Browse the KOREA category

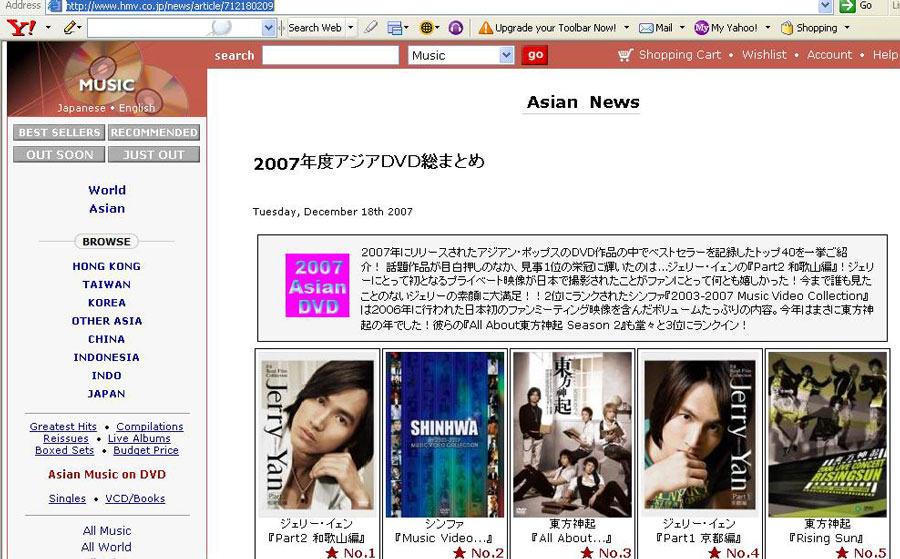point(106,303)
